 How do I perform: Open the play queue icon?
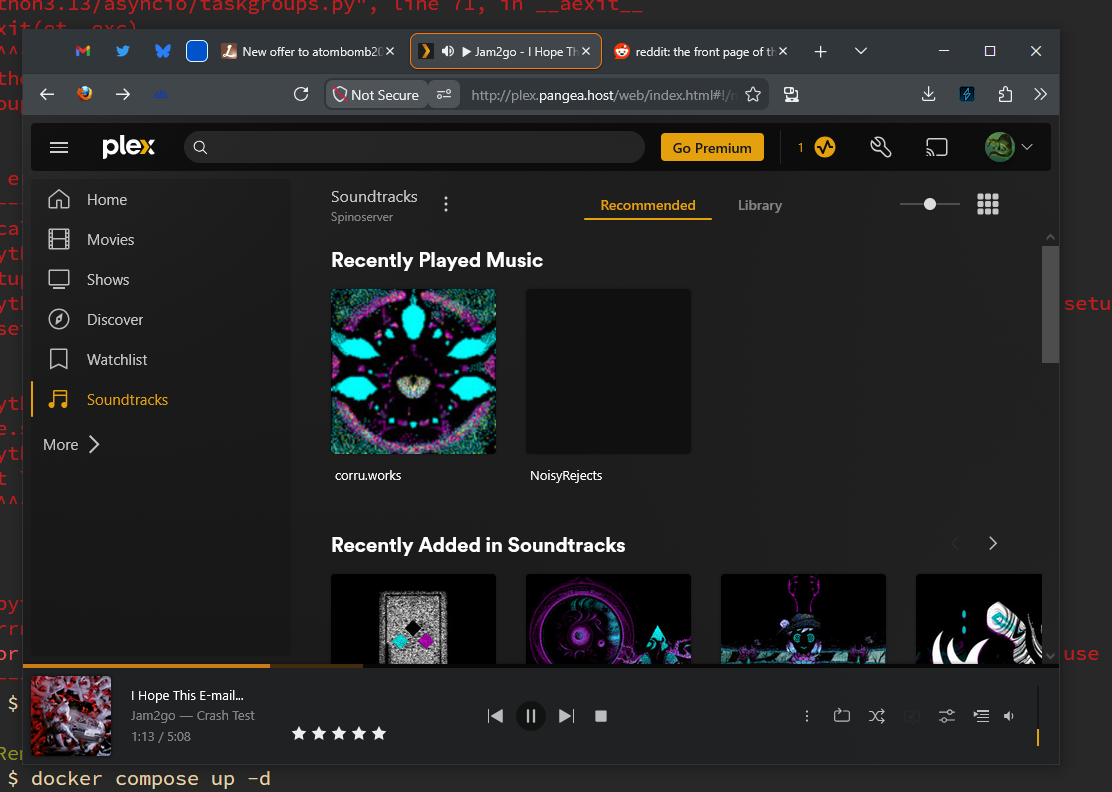click(982, 716)
